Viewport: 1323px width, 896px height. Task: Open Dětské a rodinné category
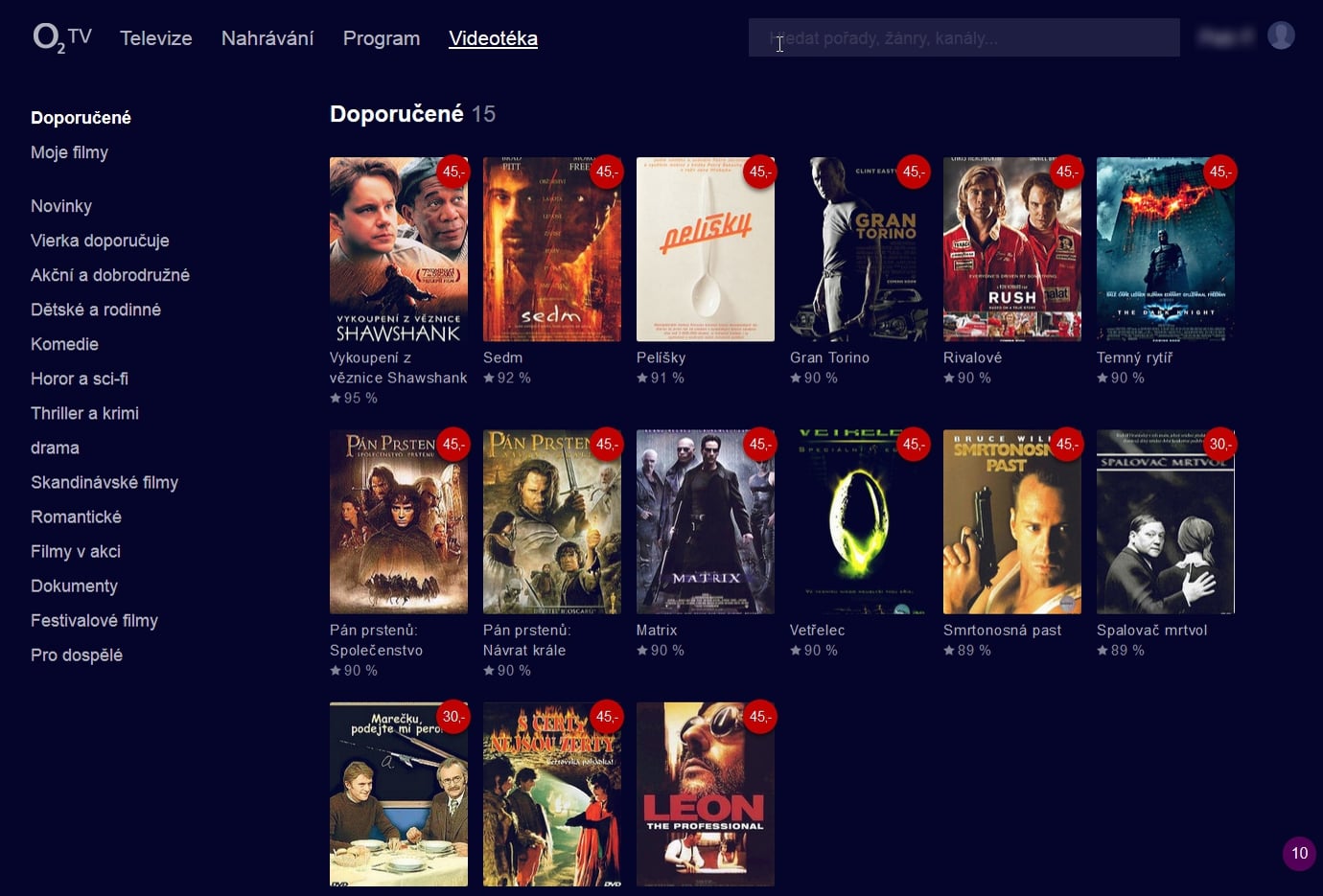(96, 310)
